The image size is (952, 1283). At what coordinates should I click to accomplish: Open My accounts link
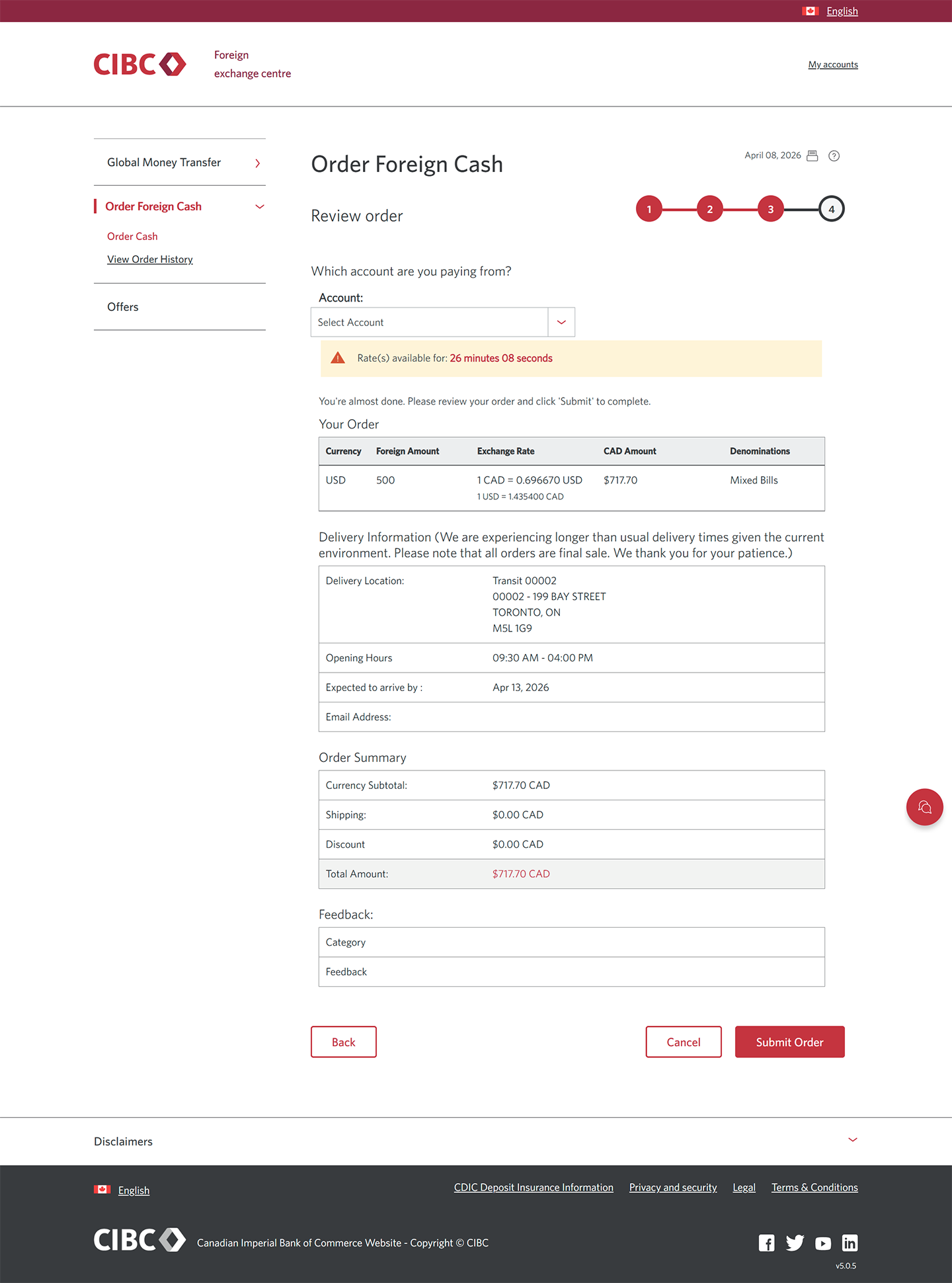833,64
